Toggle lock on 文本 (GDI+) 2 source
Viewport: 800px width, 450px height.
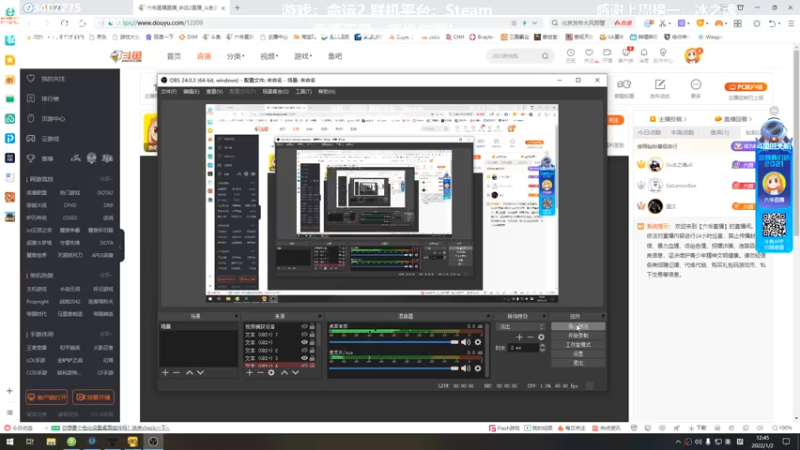point(312,351)
